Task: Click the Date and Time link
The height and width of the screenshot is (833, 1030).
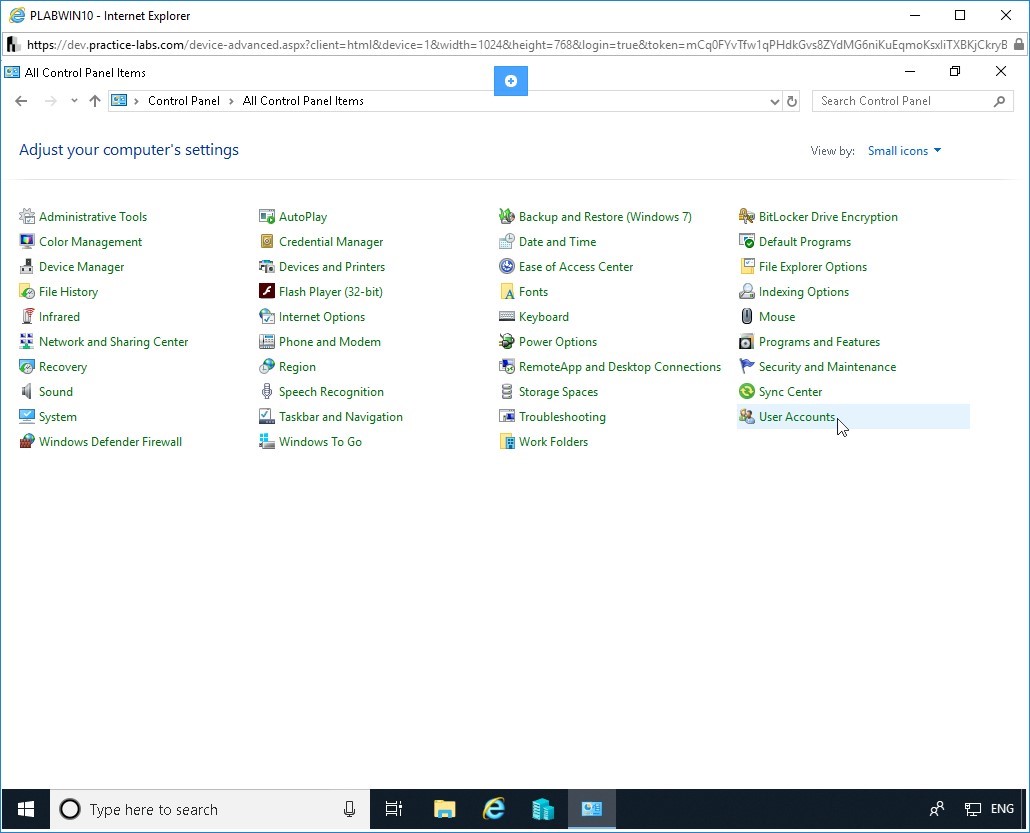Action: [557, 242]
